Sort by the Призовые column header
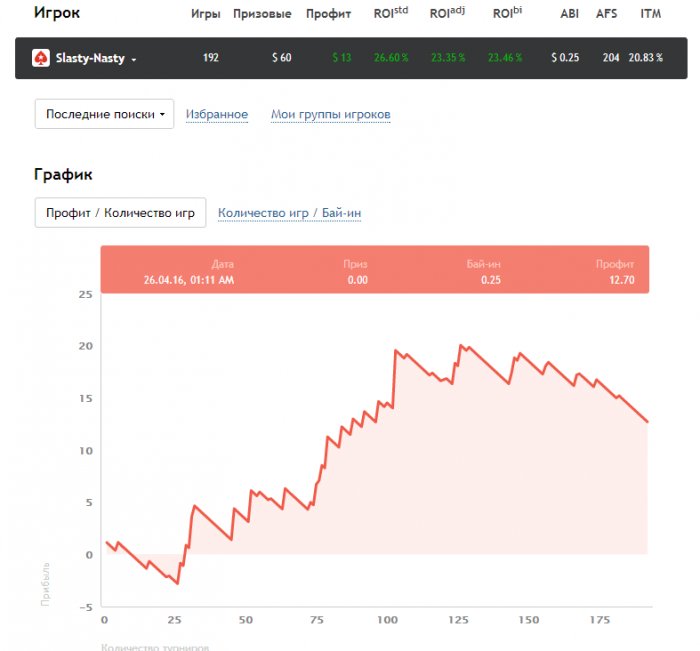The image size is (700, 651). pos(262,15)
